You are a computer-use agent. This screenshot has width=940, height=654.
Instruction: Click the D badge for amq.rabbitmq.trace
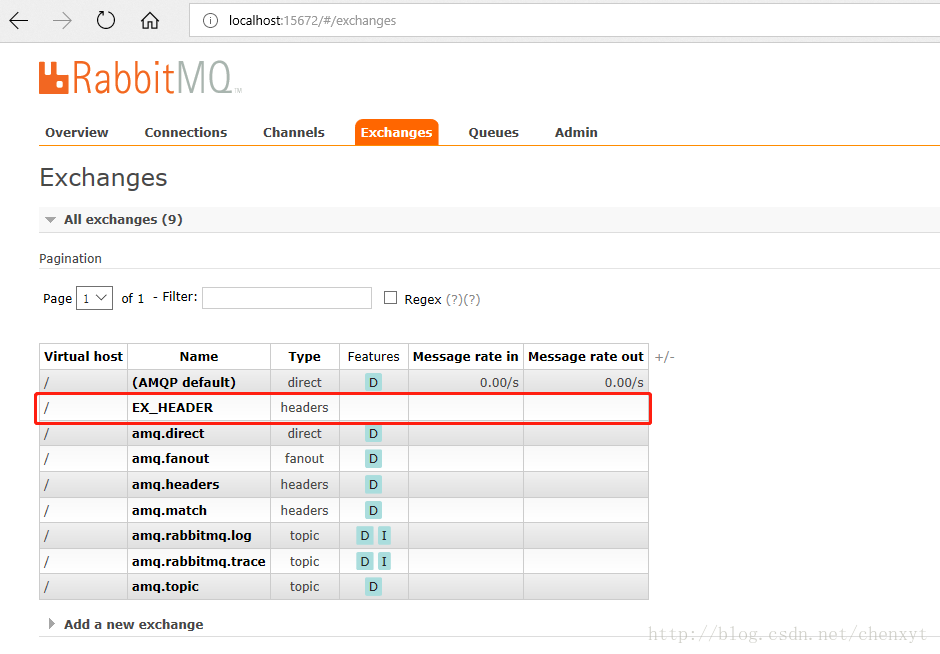(364, 562)
